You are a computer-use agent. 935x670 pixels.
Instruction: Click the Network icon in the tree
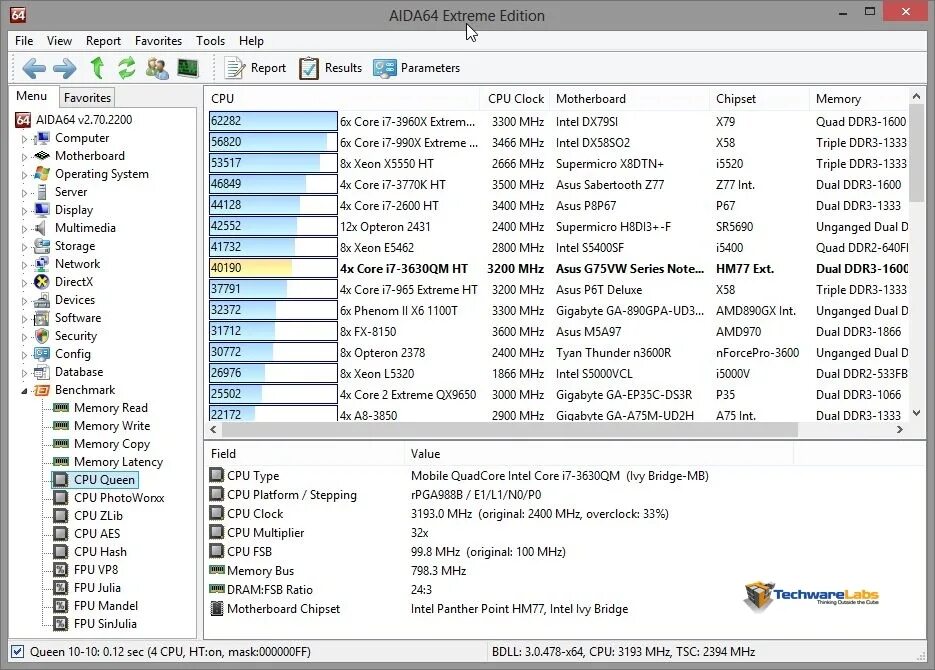click(42, 264)
